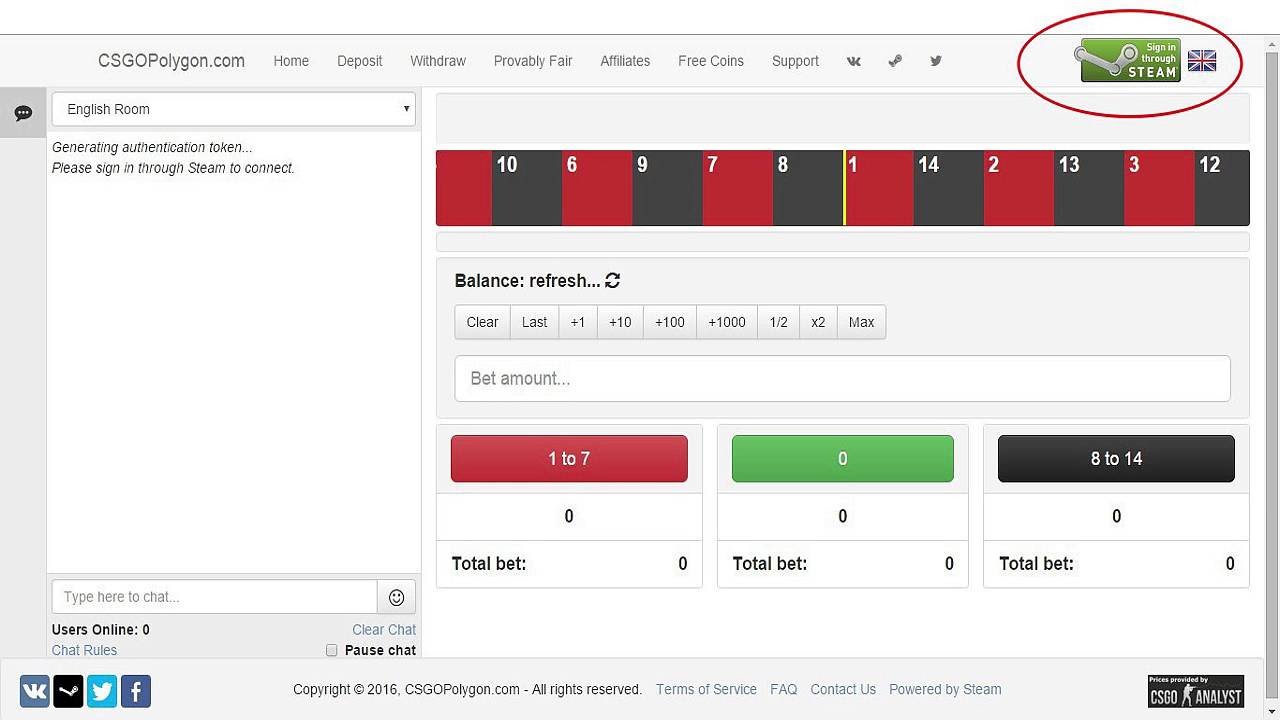Open the Twitter icon in navigation bar
Screen dimensions: 1280x720
pos(936,61)
